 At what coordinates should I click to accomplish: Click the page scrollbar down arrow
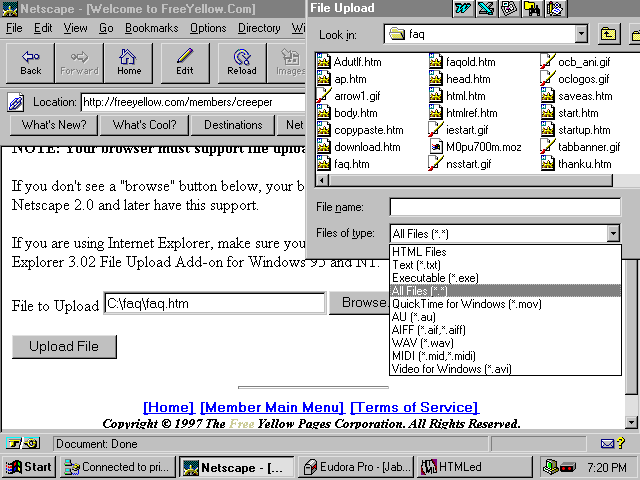(x=631, y=422)
